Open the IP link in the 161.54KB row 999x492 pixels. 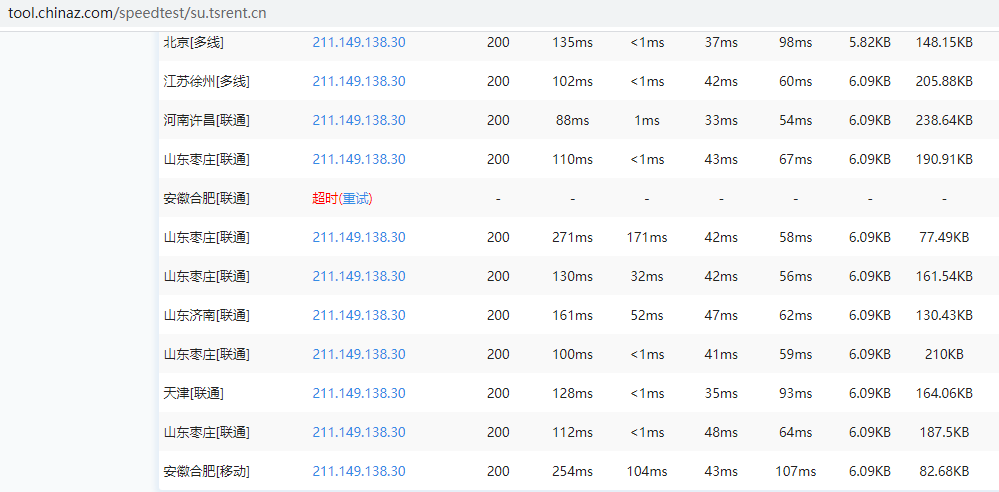359,276
